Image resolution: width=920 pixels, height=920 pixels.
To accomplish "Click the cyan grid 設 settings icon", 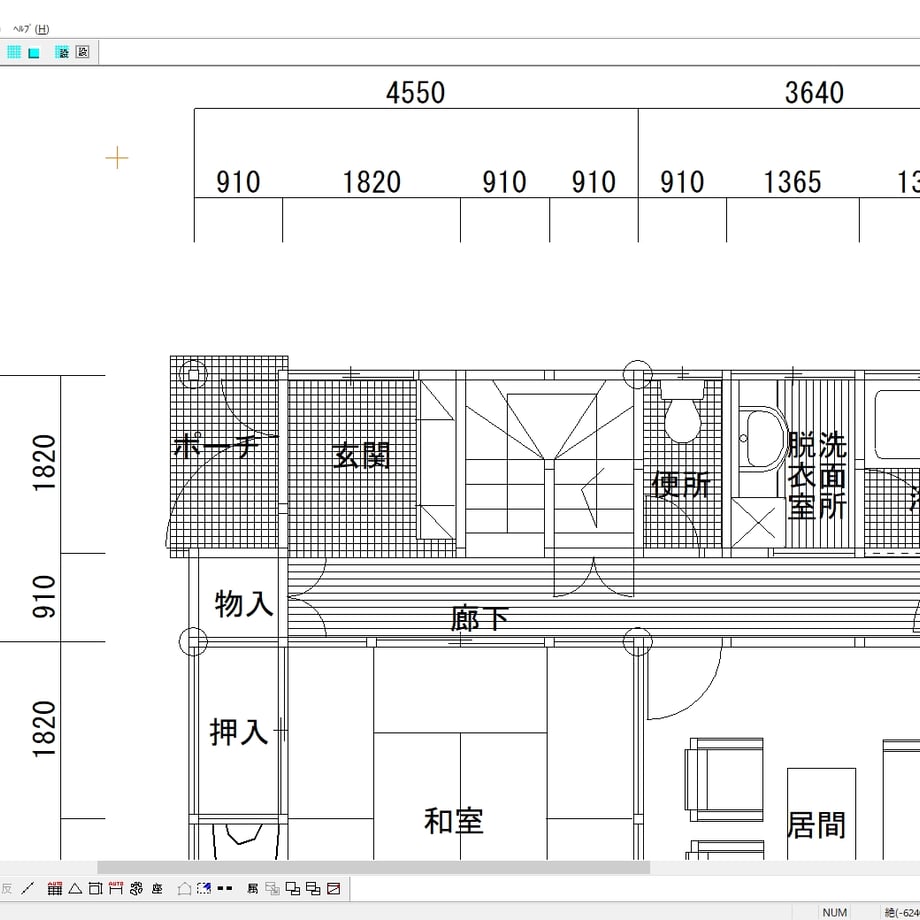I will click(62, 52).
